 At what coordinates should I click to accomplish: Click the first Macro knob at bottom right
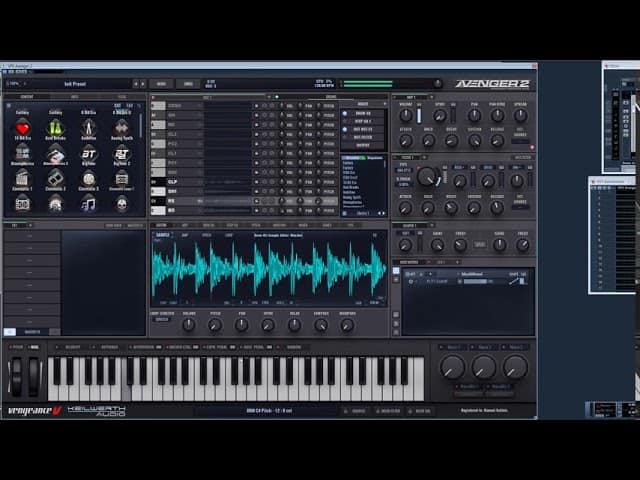452,366
